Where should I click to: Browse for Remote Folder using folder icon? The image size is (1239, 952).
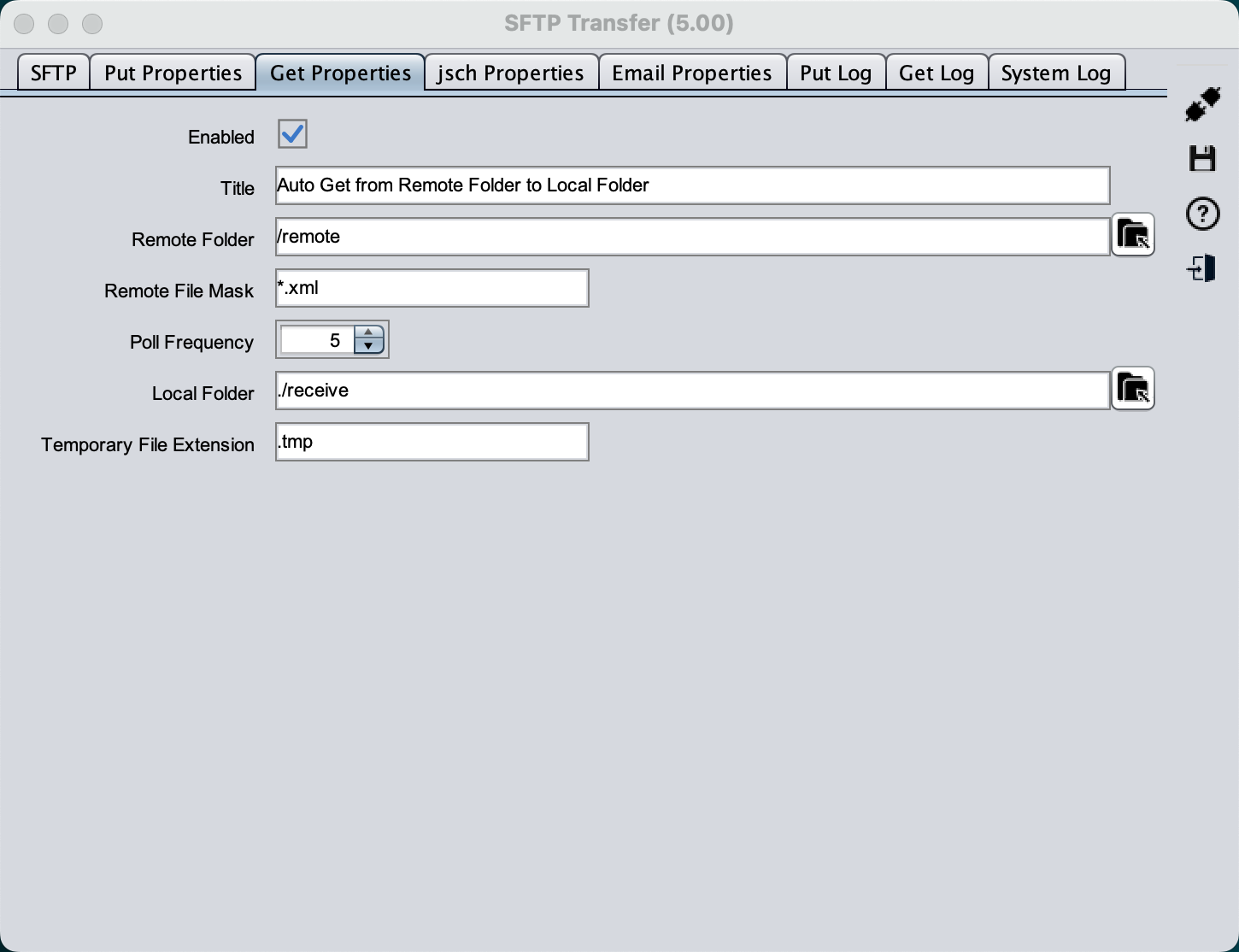coord(1133,235)
